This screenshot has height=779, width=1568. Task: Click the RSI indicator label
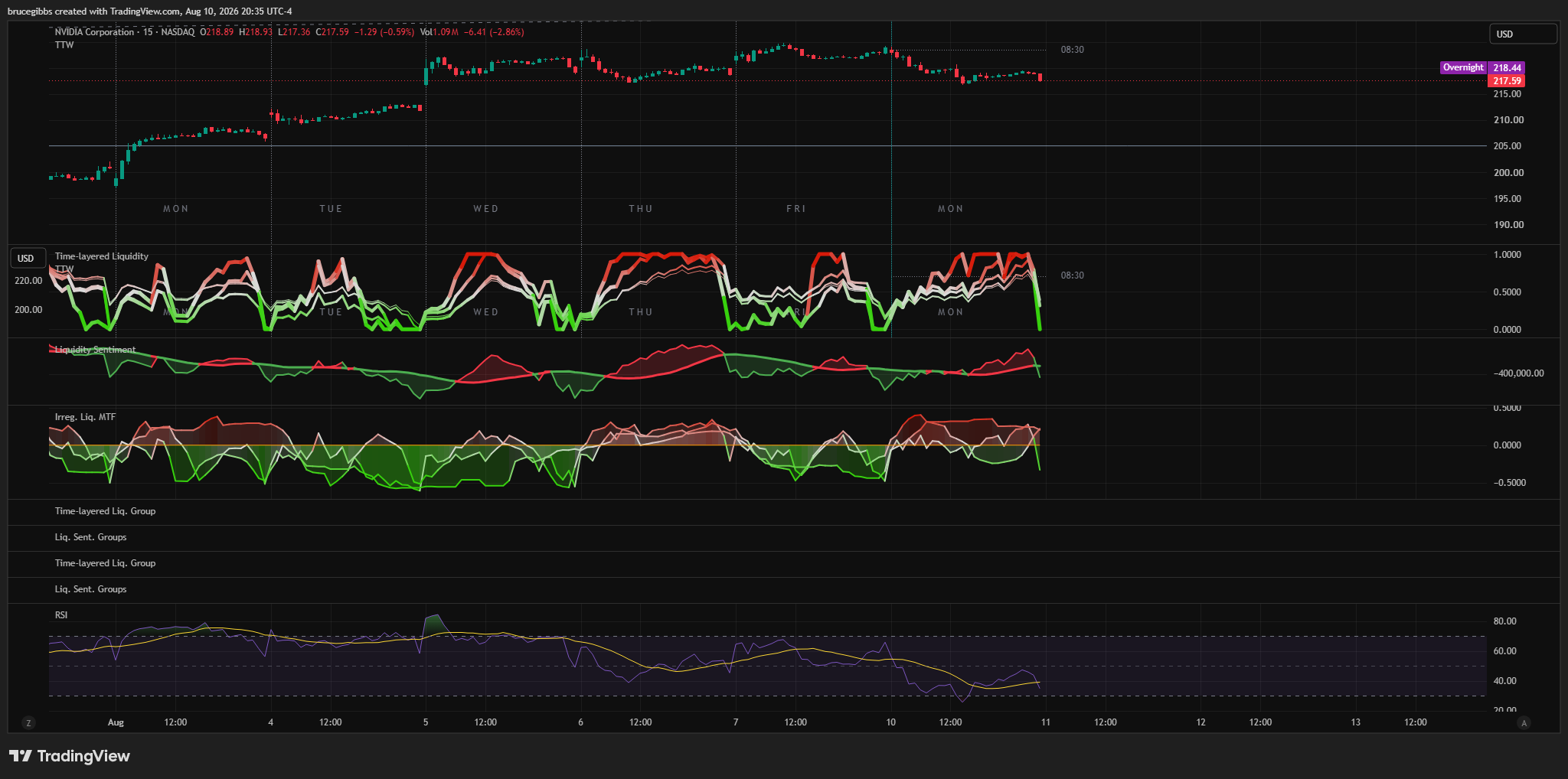(x=61, y=615)
